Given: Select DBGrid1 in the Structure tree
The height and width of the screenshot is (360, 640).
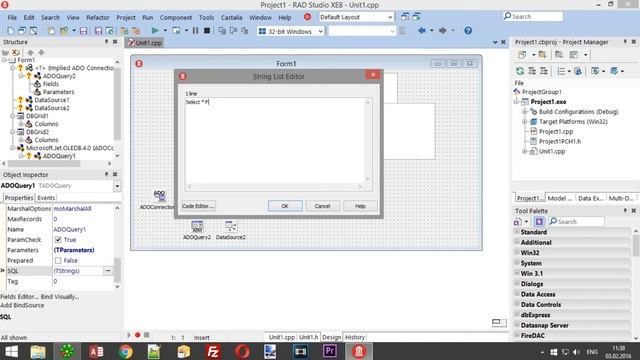Looking at the screenshot, I should [x=37, y=116].
